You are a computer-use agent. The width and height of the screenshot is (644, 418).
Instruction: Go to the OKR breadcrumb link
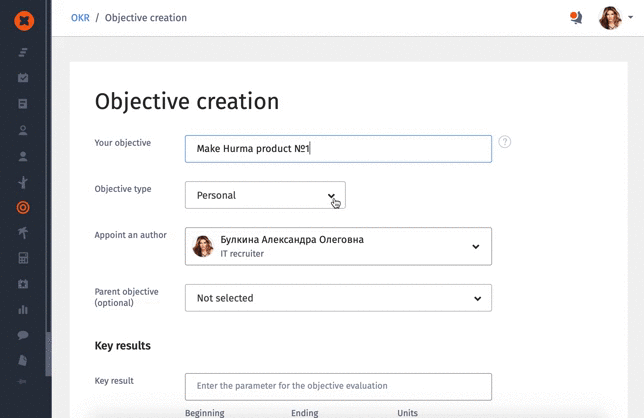click(80, 18)
